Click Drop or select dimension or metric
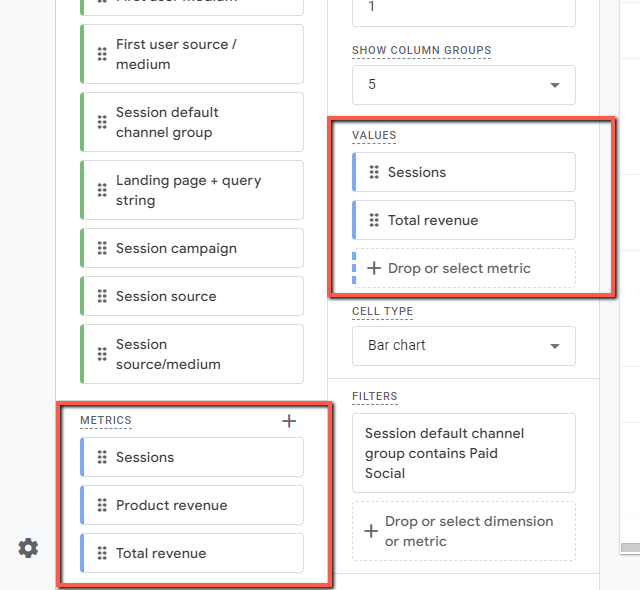Viewport: 640px width, 590px height. pyautogui.click(x=464, y=531)
